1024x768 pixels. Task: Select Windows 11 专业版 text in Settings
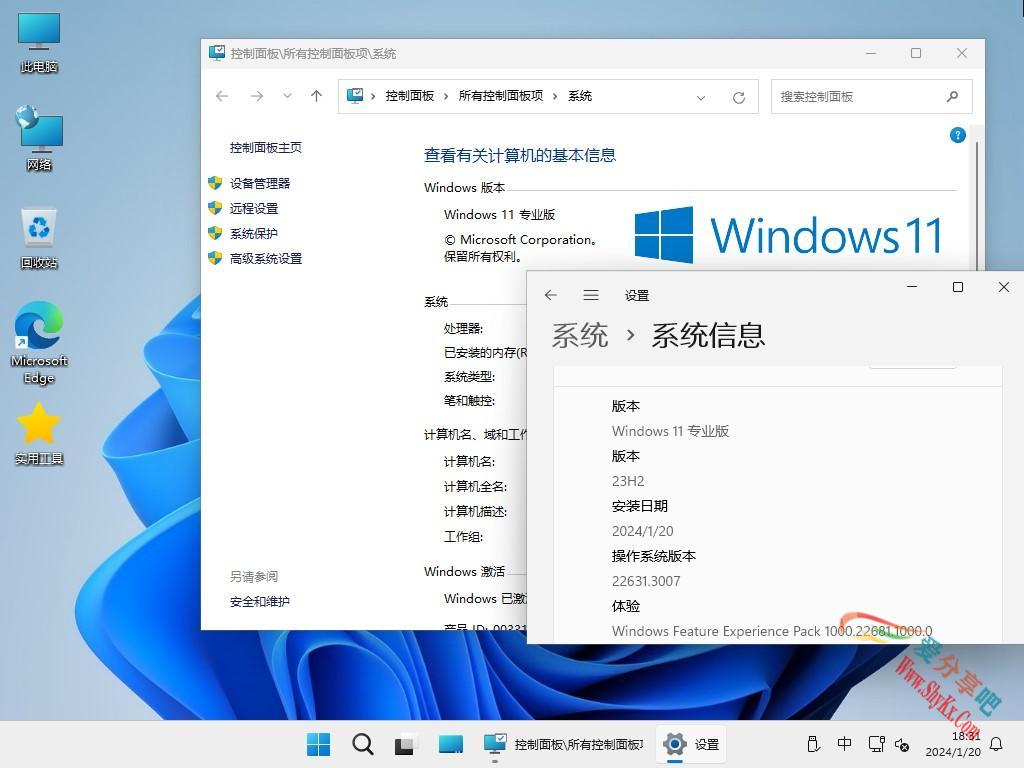(670, 431)
